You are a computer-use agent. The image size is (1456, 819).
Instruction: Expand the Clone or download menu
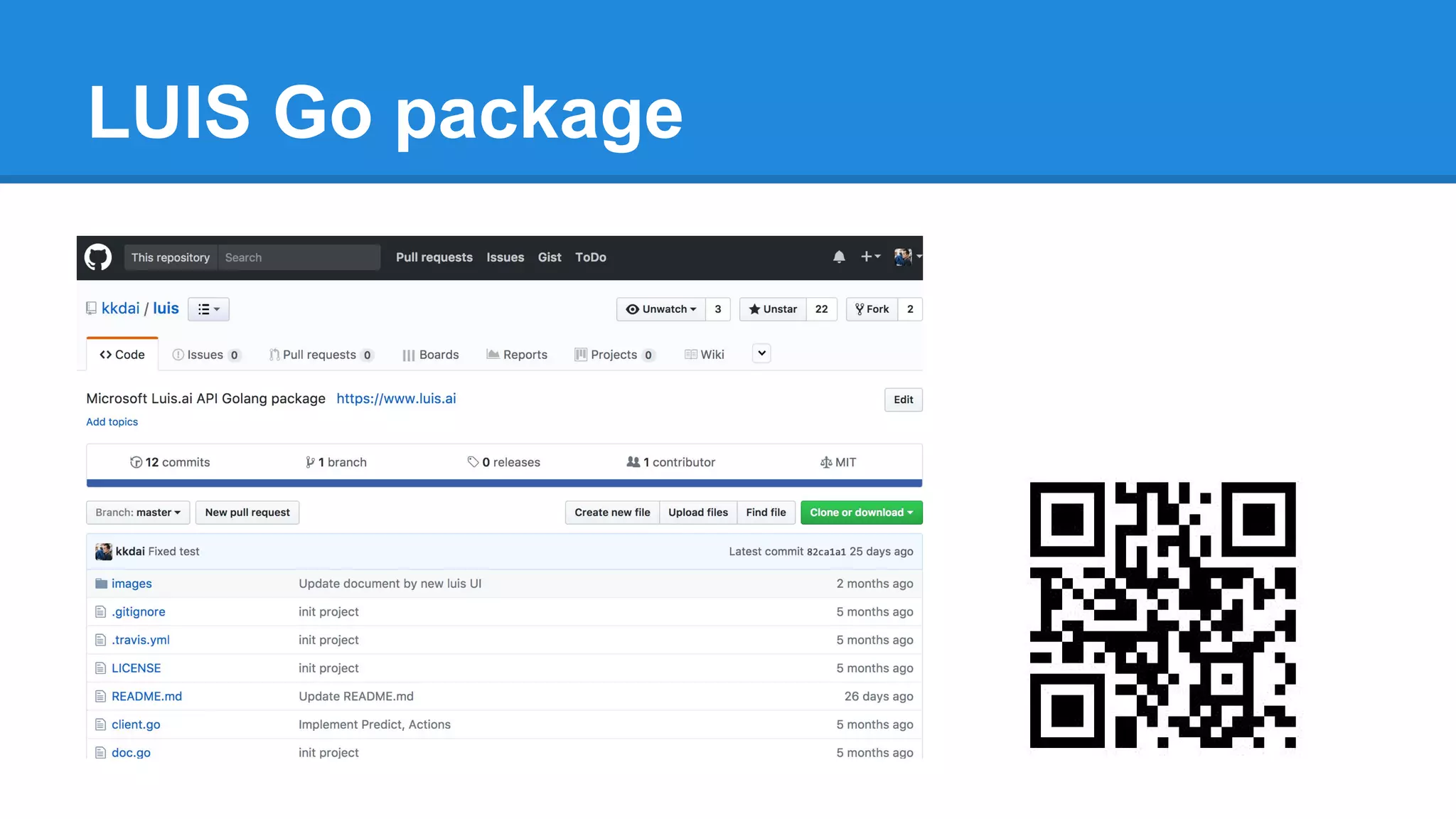tap(861, 513)
